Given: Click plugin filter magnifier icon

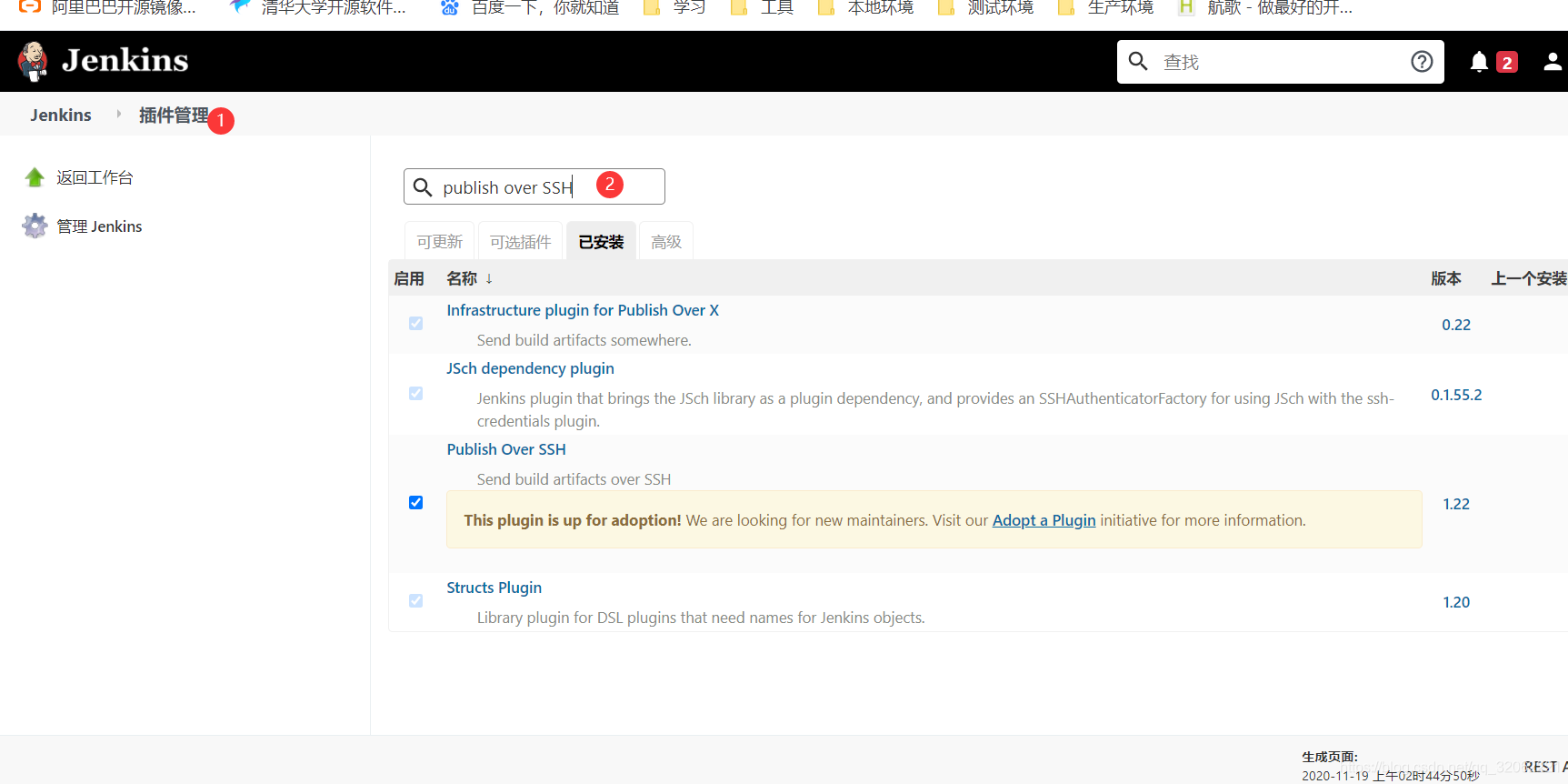Looking at the screenshot, I should [x=423, y=187].
